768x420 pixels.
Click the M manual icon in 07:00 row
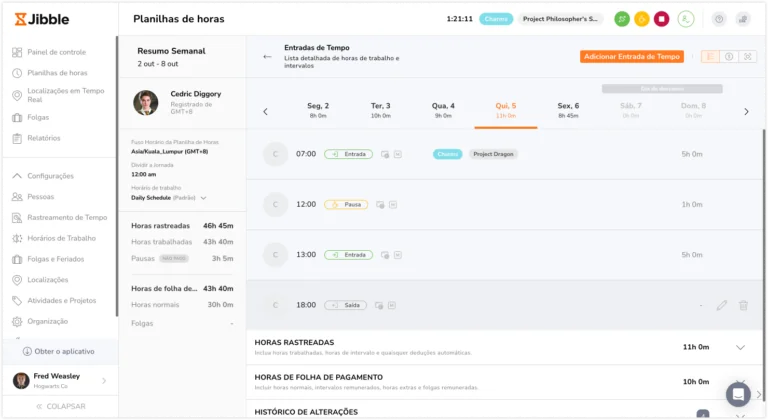[x=398, y=154]
